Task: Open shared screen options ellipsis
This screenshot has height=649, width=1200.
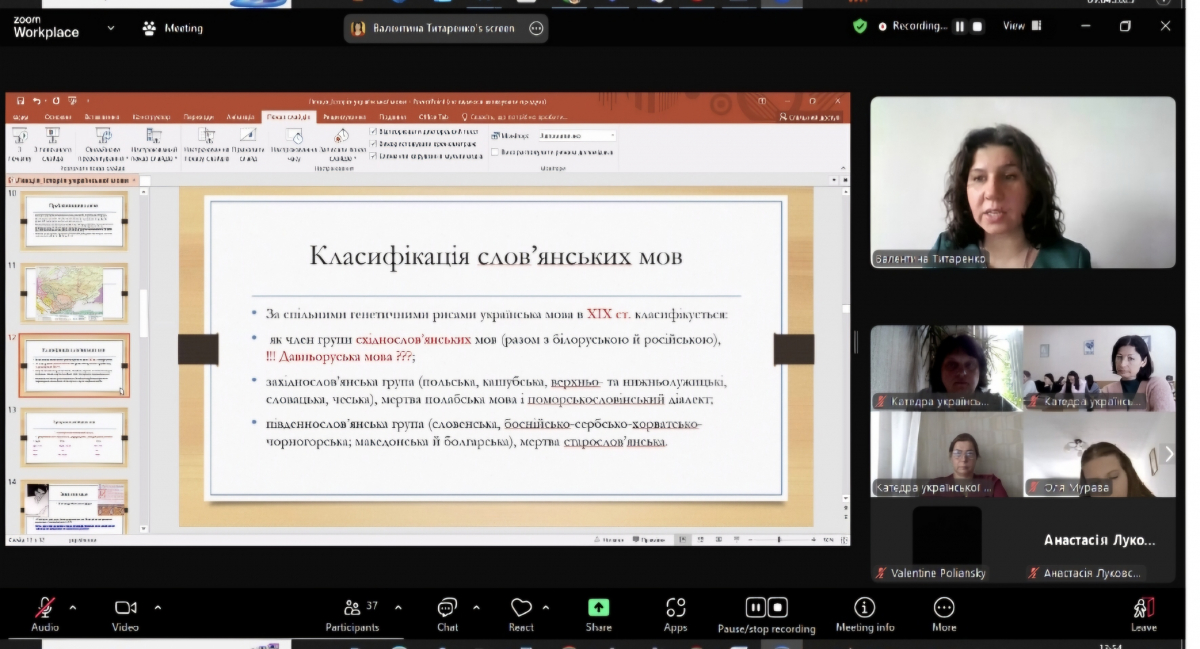Action: pos(536,28)
